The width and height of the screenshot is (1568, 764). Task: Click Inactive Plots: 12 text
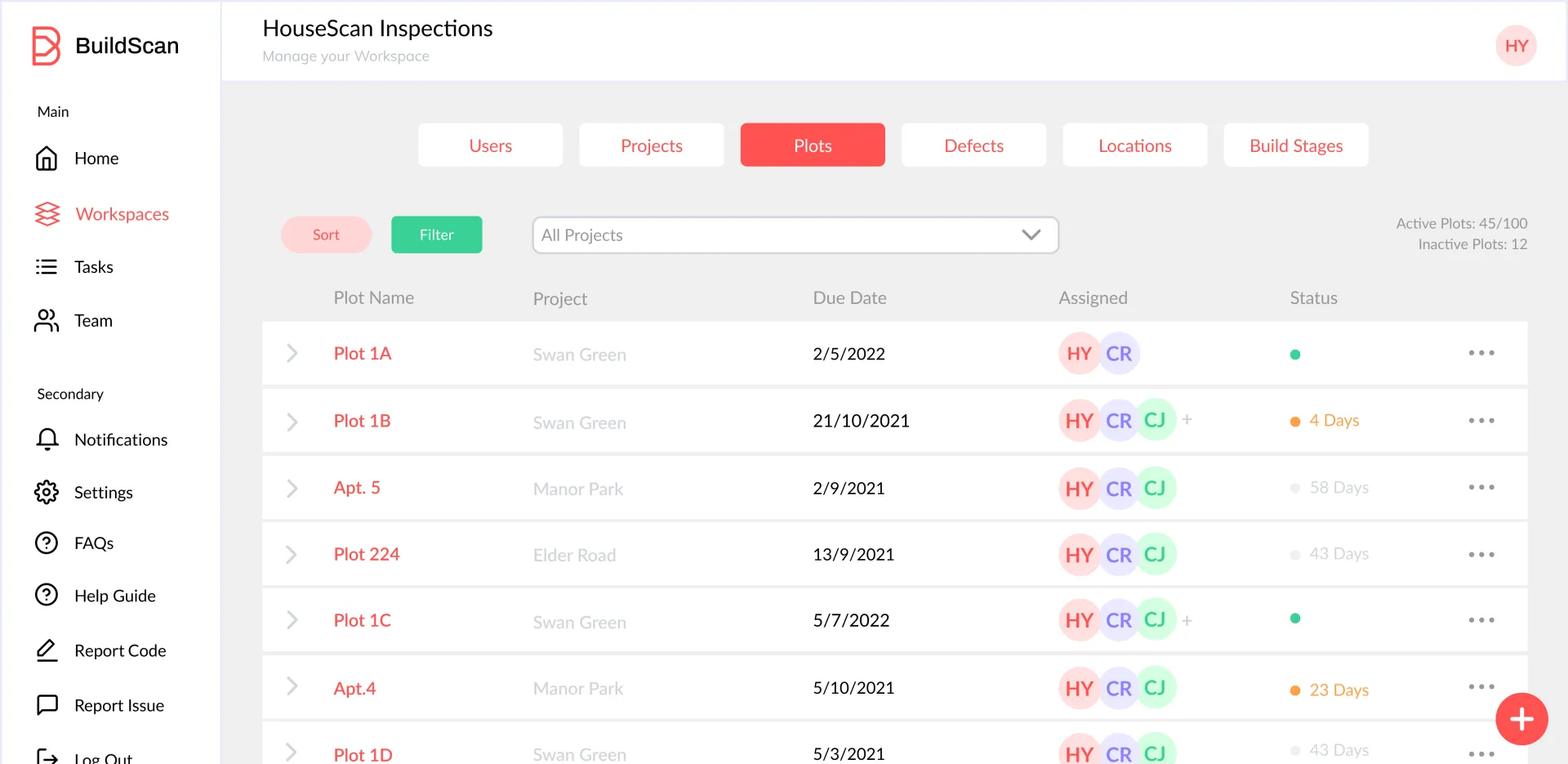click(1472, 244)
